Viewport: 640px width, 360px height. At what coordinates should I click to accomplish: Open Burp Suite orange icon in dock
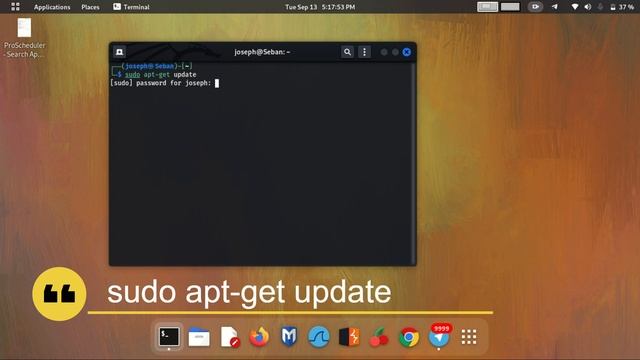(x=349, y=337)
